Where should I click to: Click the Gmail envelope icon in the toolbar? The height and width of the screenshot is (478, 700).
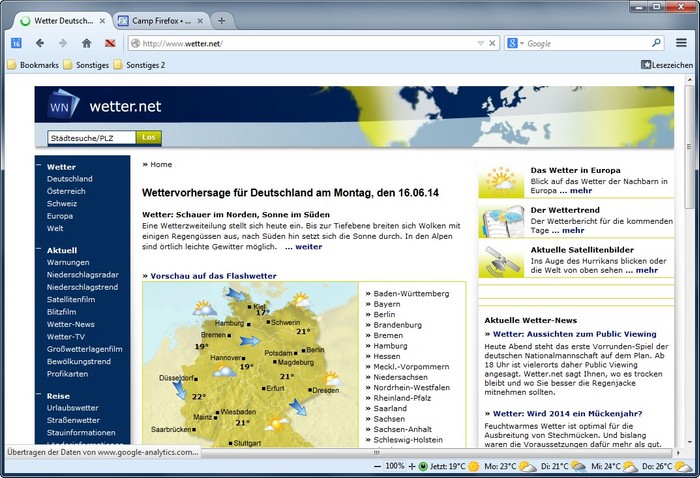tap(109, 43)
